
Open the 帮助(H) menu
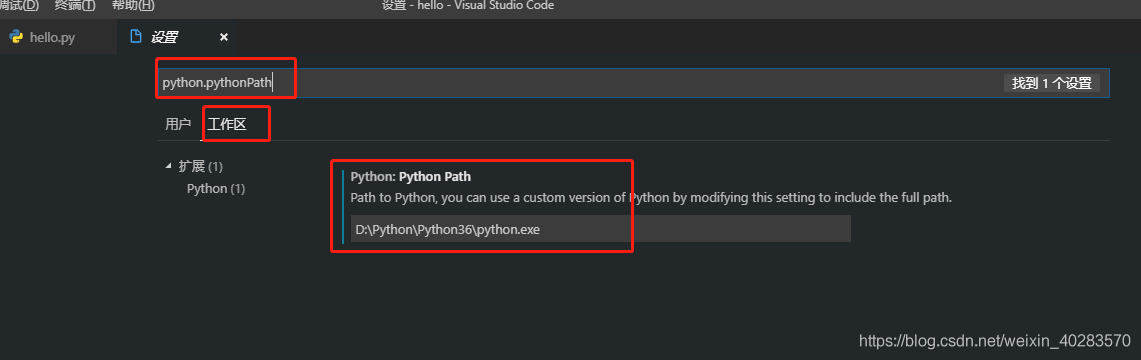coord(133,6)
